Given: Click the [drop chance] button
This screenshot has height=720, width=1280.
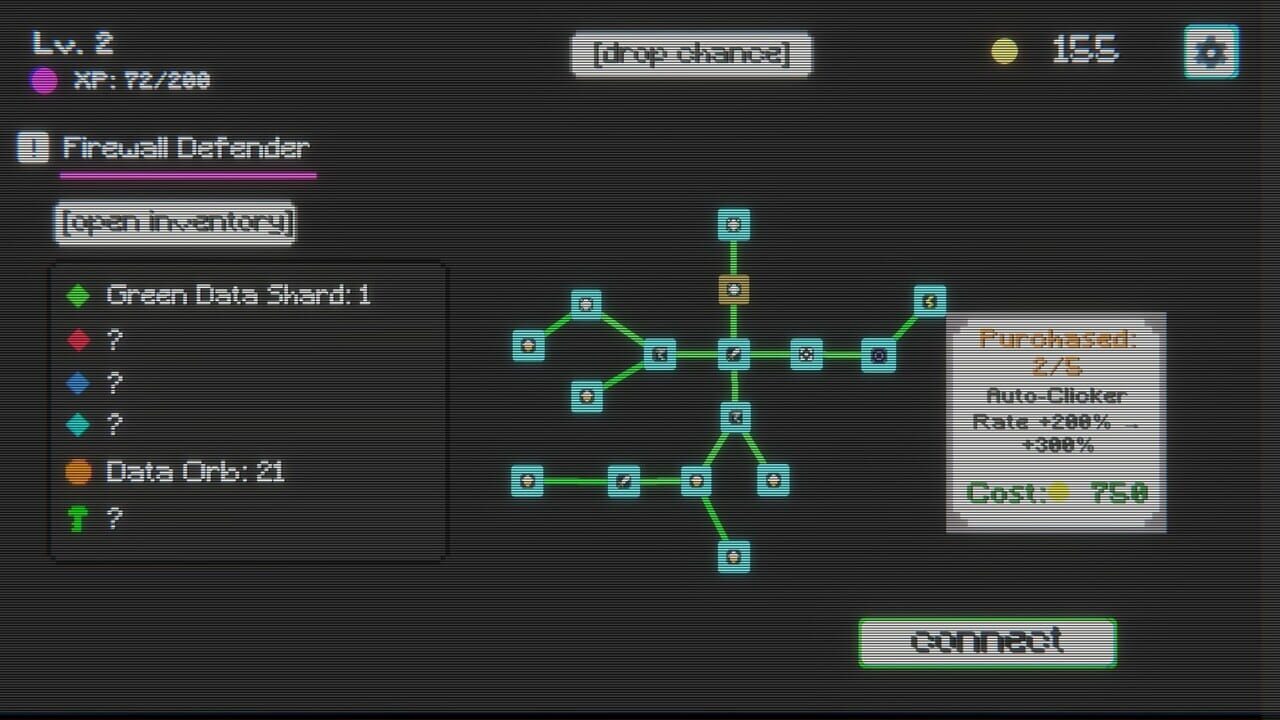Looking at the screenshot, I should (x=692, y=53).
